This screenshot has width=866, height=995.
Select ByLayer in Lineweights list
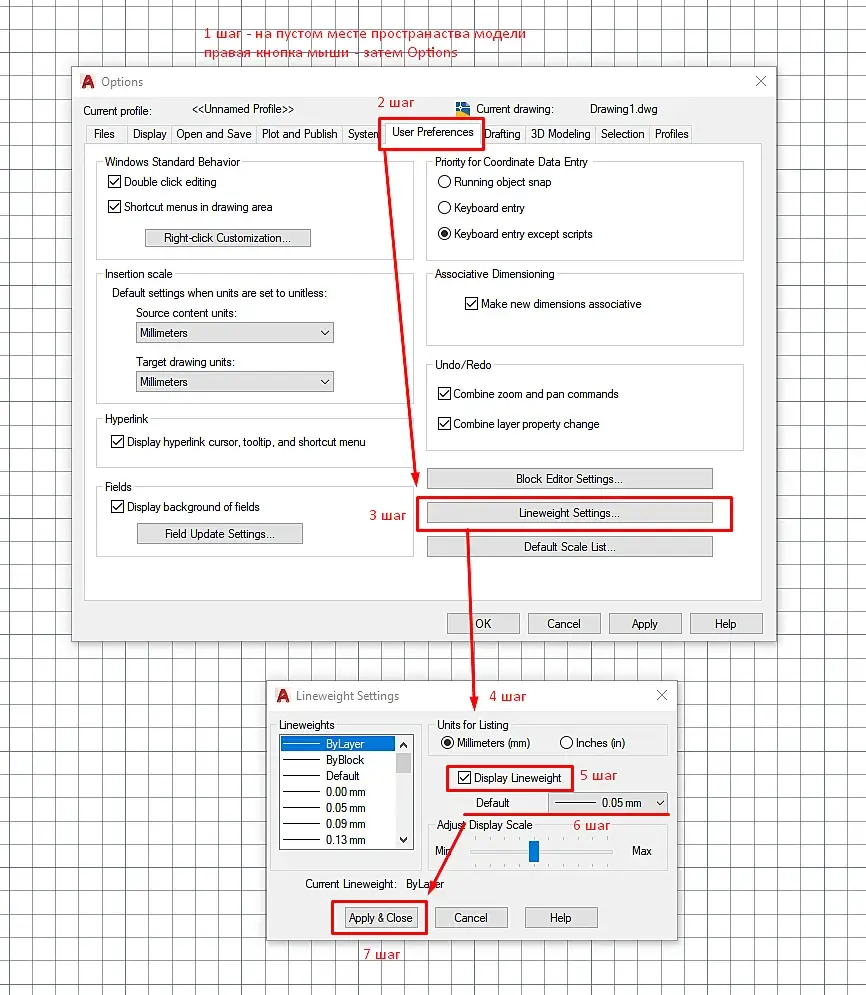click(338, 743)
